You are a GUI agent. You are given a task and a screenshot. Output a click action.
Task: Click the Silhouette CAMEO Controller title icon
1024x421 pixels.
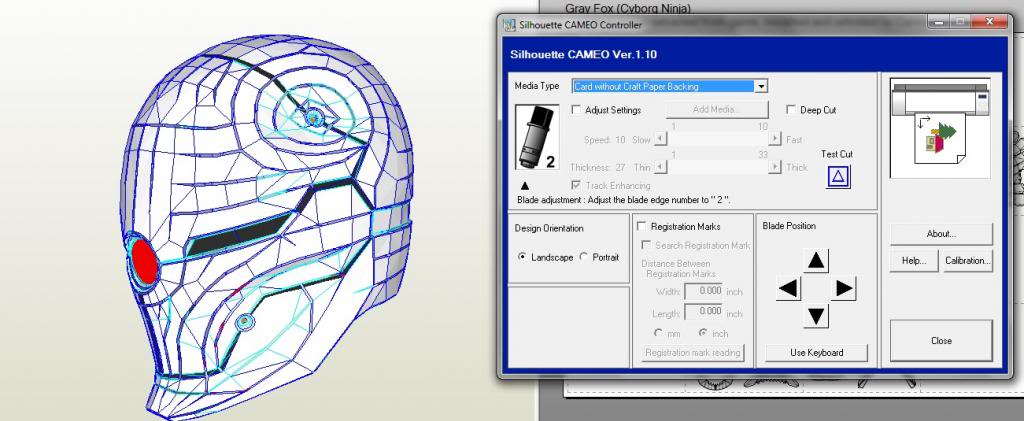click(x=509, y=25)
